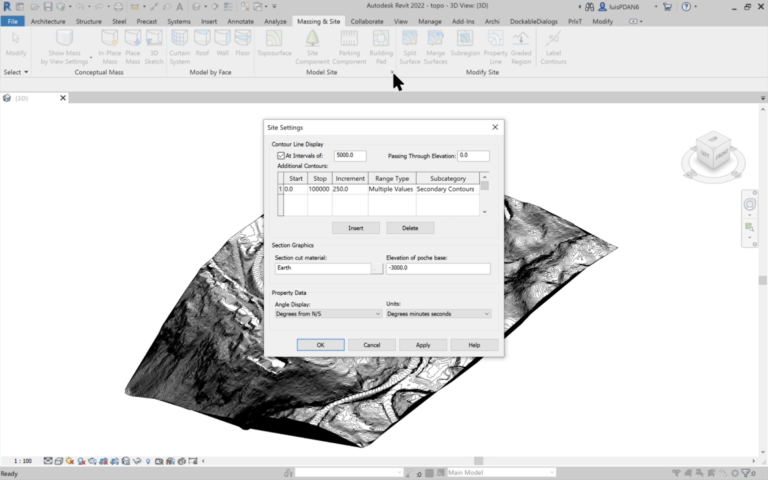Switch to the View ribbon tab

click(401, 21)
